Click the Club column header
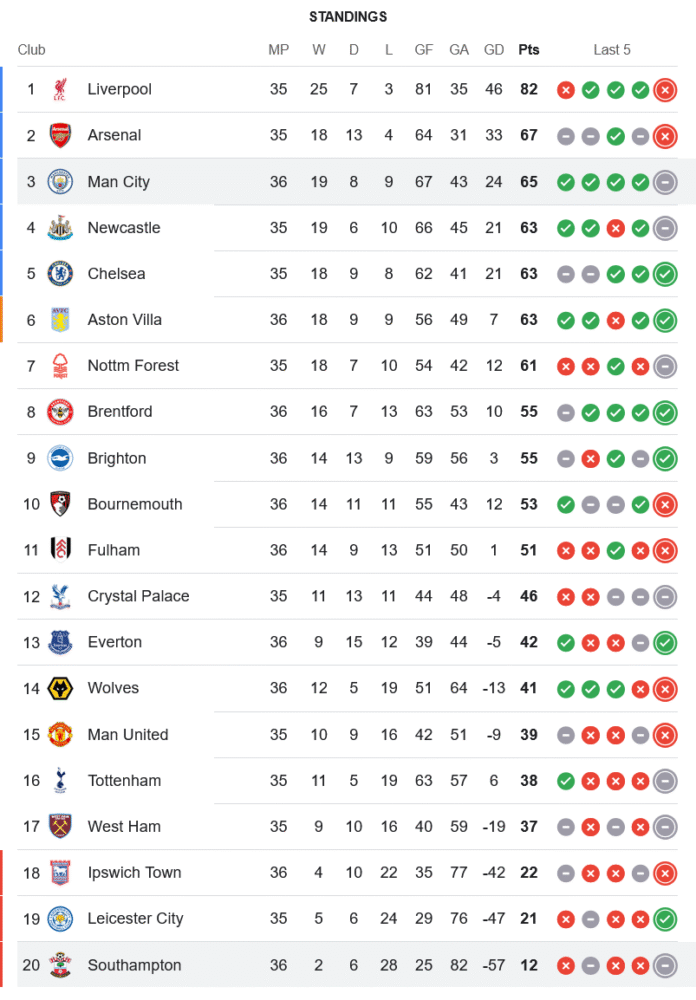Screen dimensions: 696x1000 pos(31,50)
